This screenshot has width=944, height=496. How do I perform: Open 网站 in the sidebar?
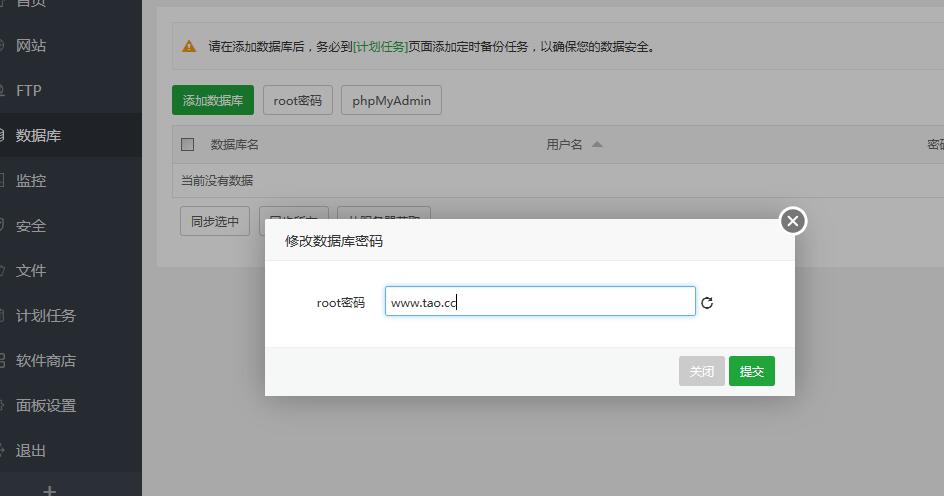31,46
